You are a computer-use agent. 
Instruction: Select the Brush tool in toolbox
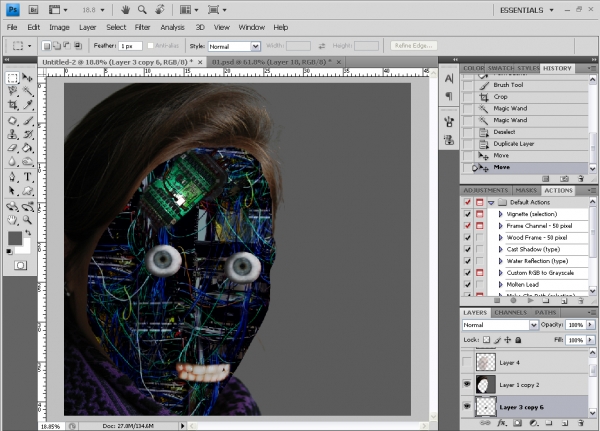click(x=27, y=121)
